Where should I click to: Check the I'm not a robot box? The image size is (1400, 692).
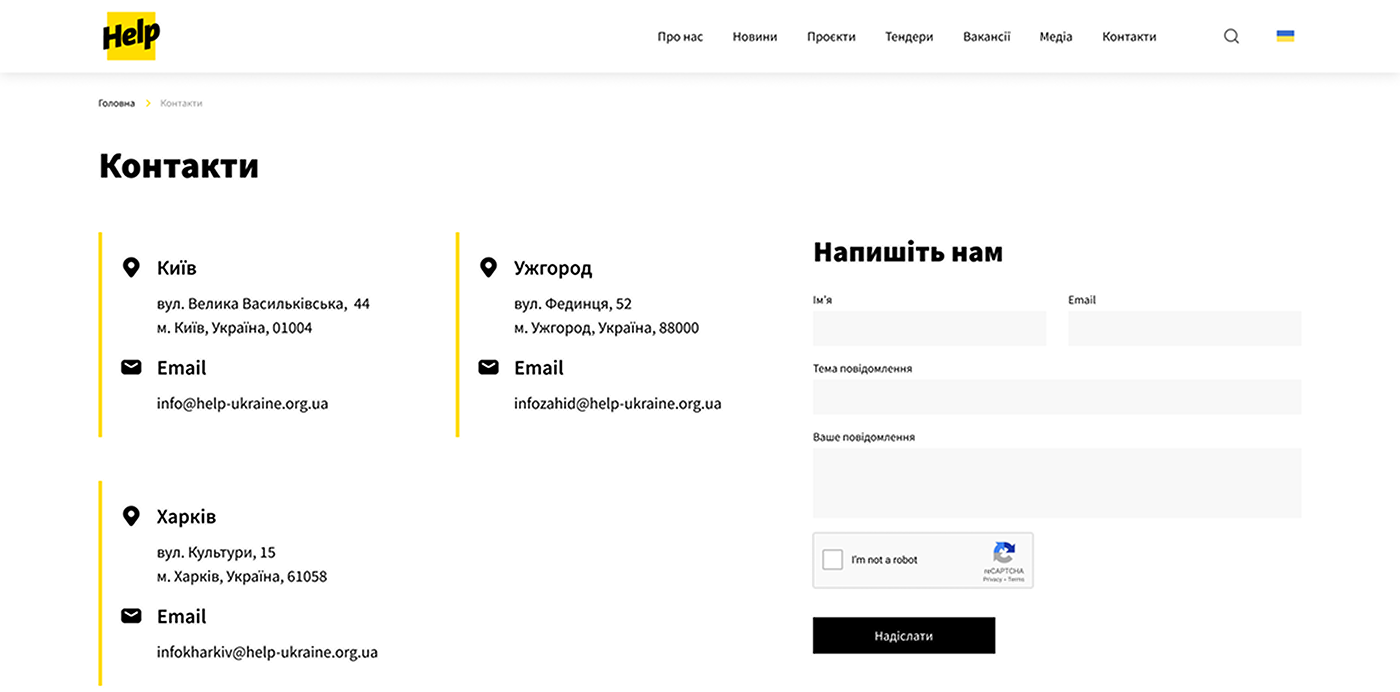[x=832, y=560]
